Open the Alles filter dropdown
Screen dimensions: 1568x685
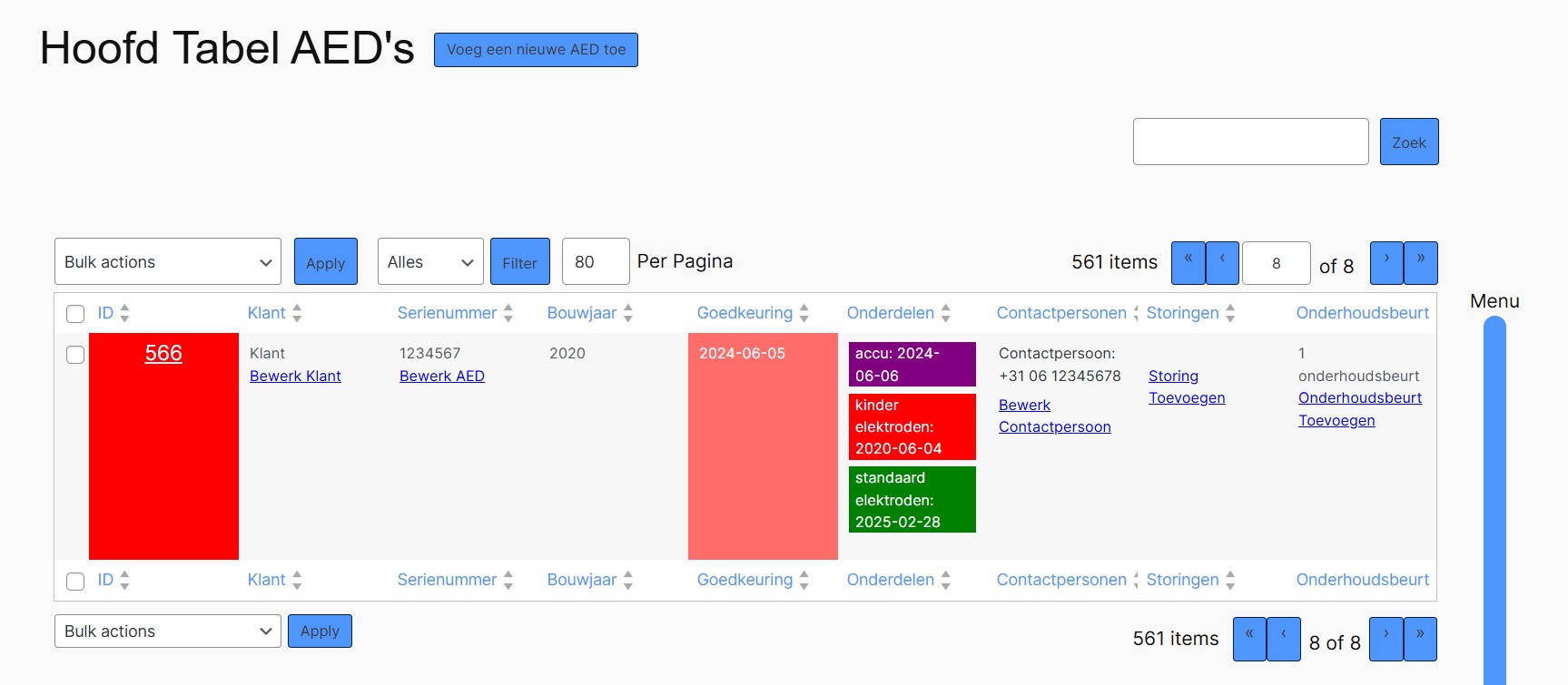[430, 262]
